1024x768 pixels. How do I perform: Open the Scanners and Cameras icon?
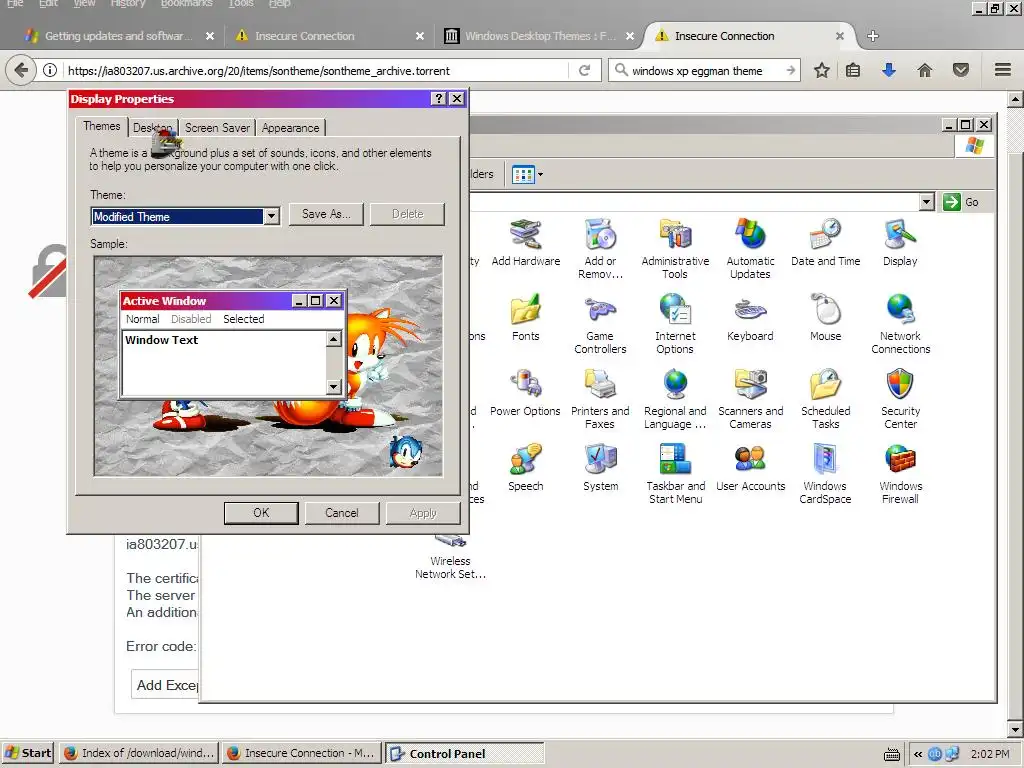pos(750,399)
